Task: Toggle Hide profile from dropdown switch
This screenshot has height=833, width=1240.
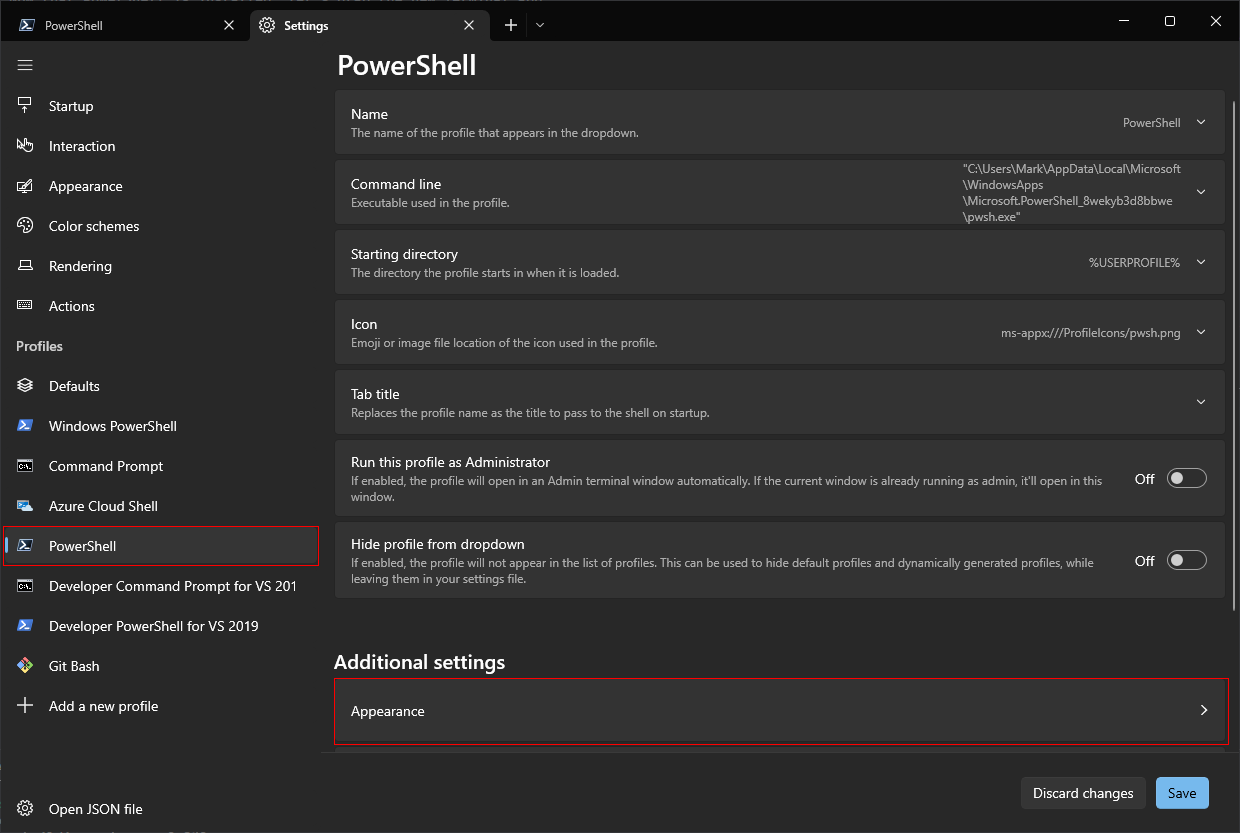Action: pyautogui.click(x=1187, y=561)
